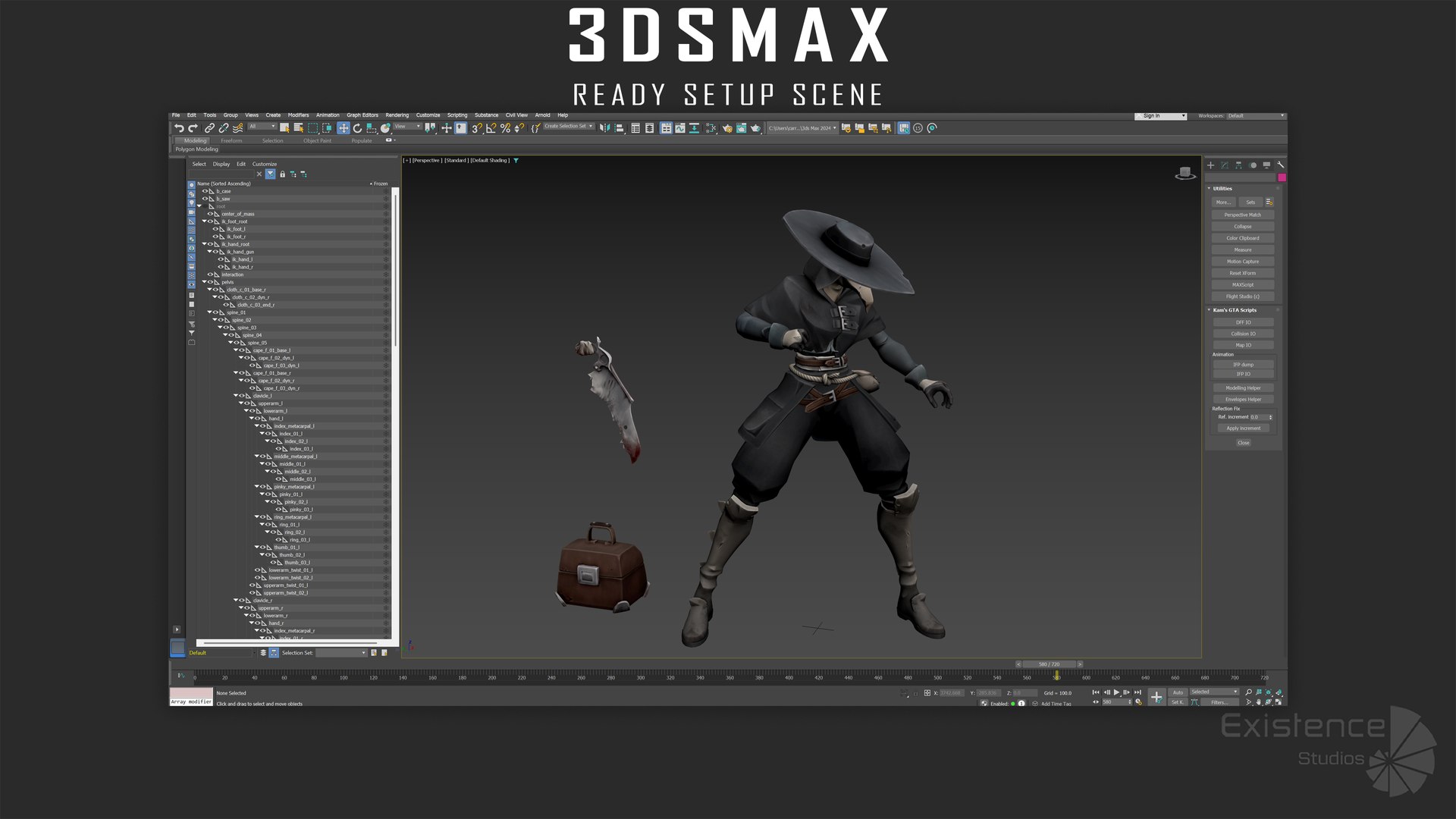This screenshot has height=819, width=1456.
Task: Open the Time Configuration icon
Action: (x=1138, y=702)
